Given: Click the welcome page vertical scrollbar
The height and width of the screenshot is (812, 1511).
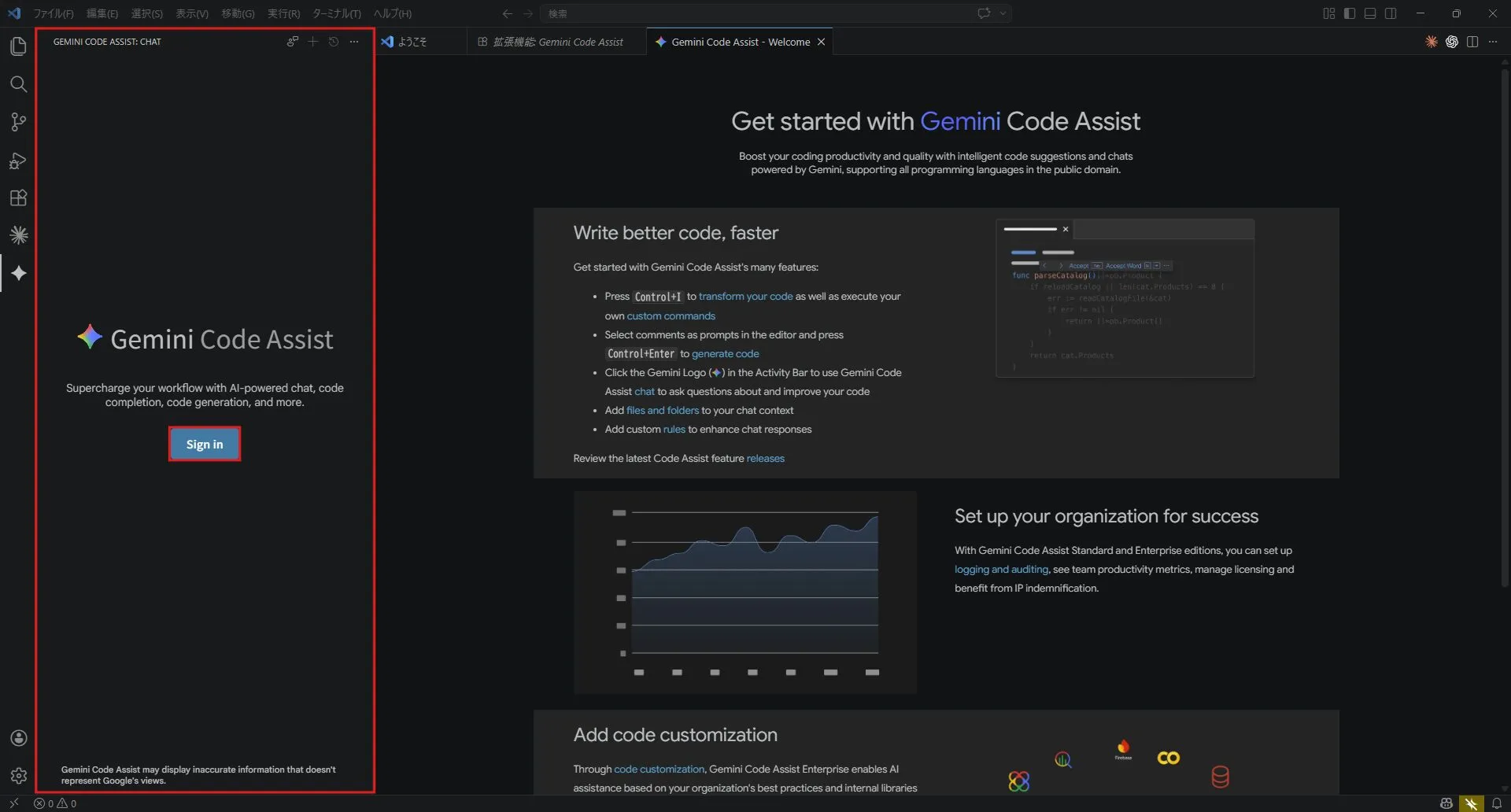Looking at the screenshot, I should (1505, 329).
